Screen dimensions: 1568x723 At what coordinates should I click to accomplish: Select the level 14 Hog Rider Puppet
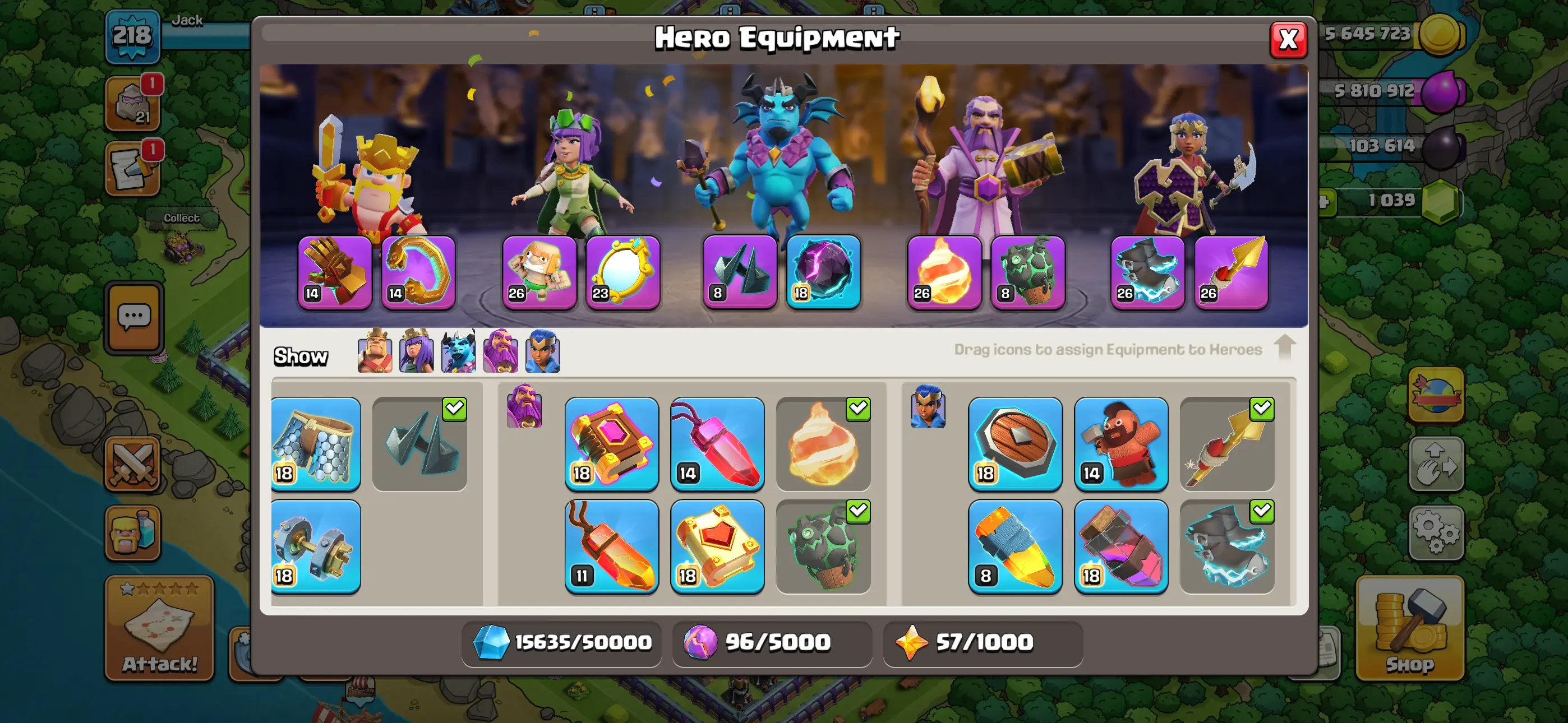point(1121,444)
